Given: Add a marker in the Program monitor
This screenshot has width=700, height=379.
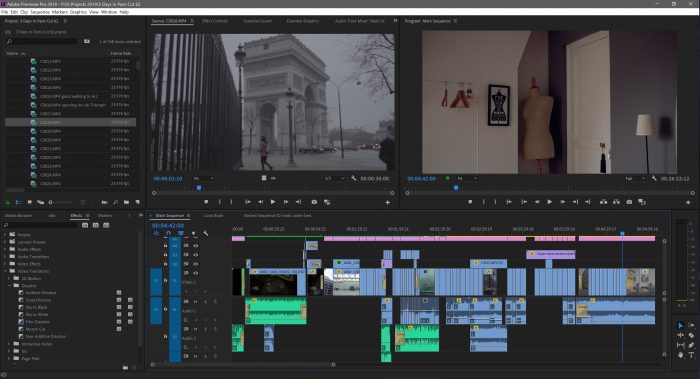Looking at the screenshot, I should click(x=470, y=202).
